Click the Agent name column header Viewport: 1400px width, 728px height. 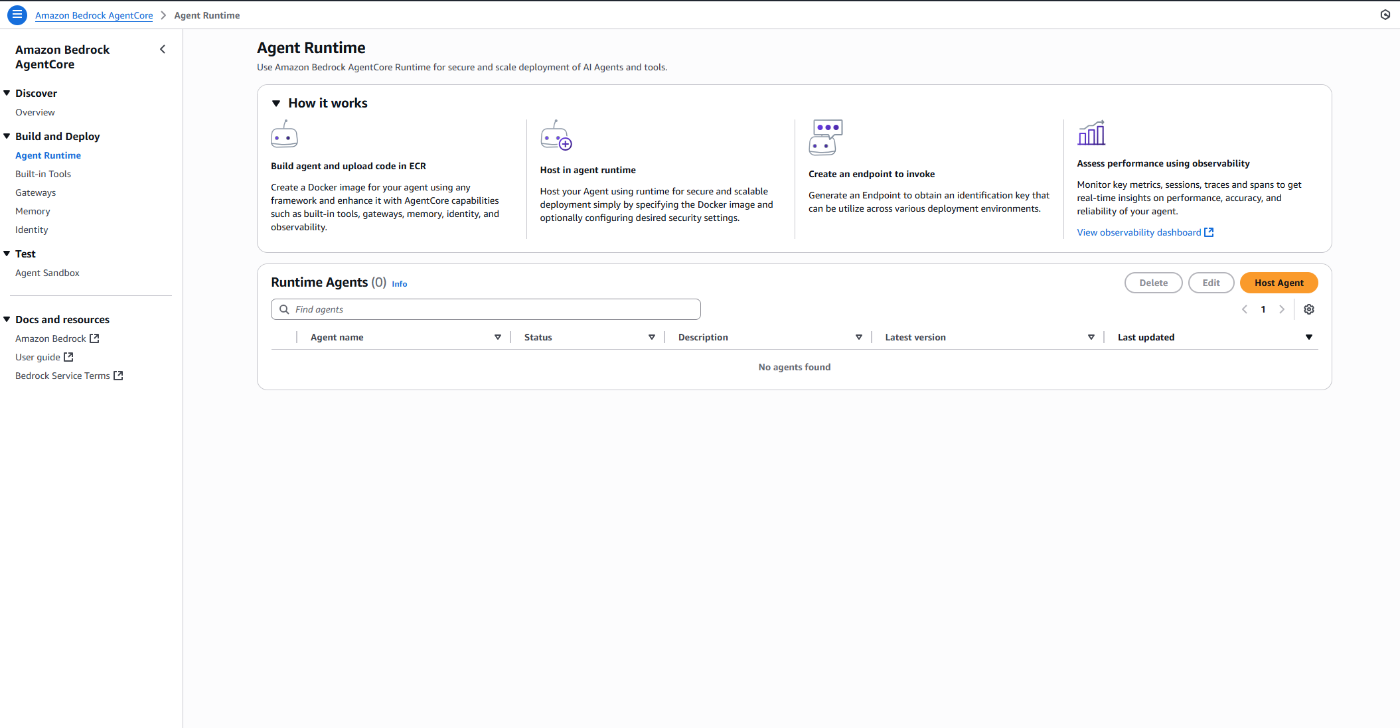337,338
